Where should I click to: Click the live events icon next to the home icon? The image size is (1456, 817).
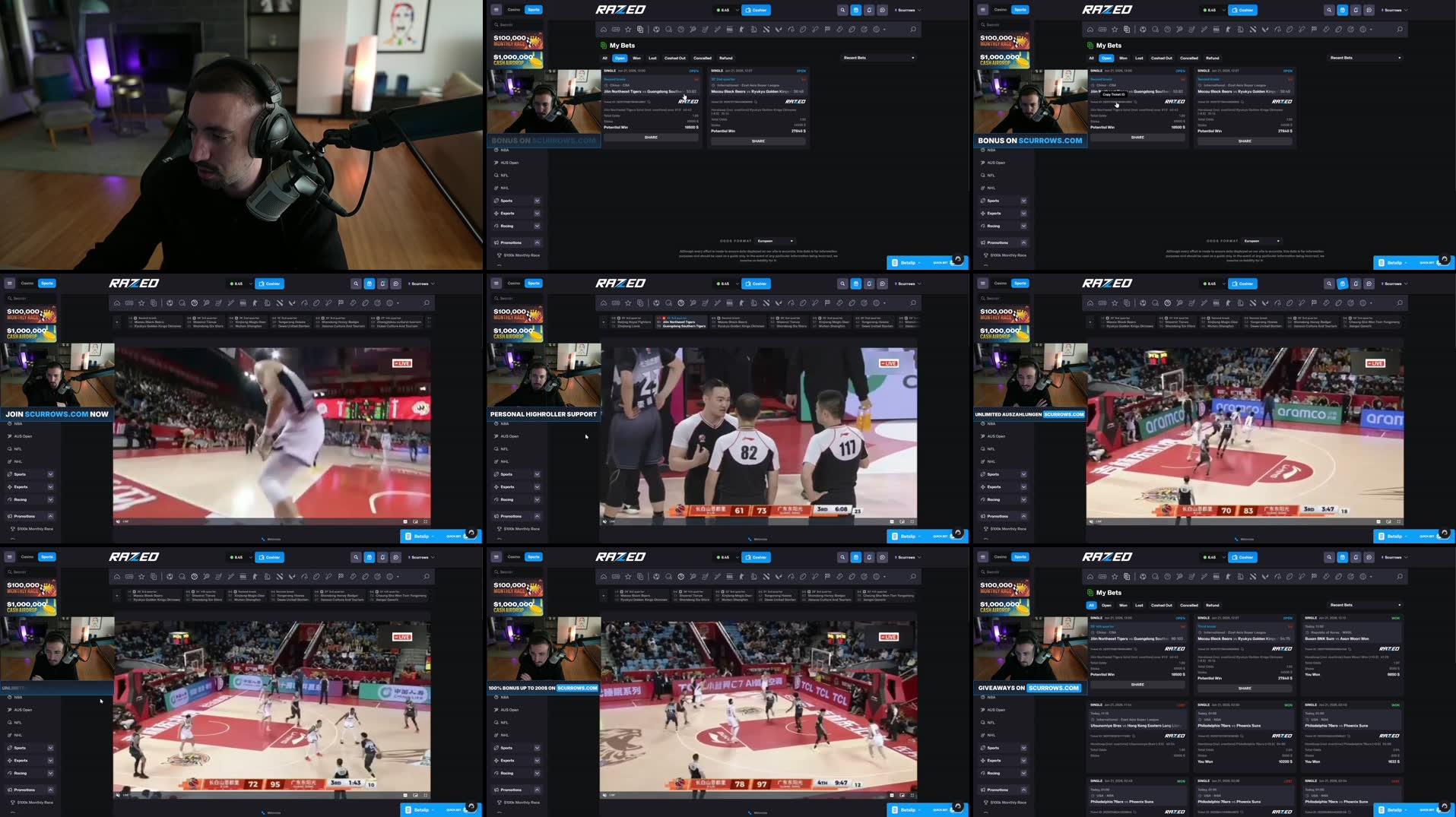coord(615,29)
